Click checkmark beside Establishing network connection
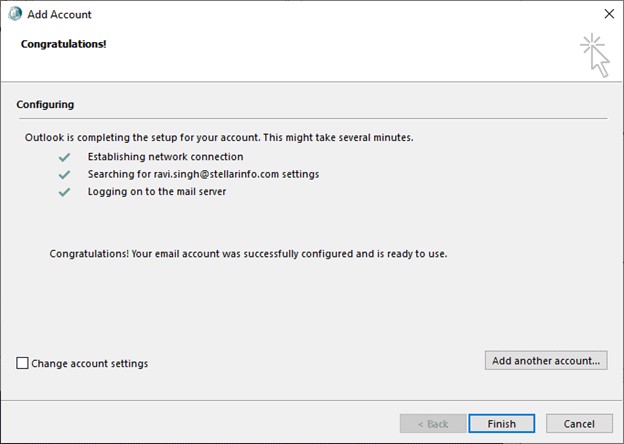The width and height of the screenshot is (624, 444). pyautogui.click(x=64, y=157)
